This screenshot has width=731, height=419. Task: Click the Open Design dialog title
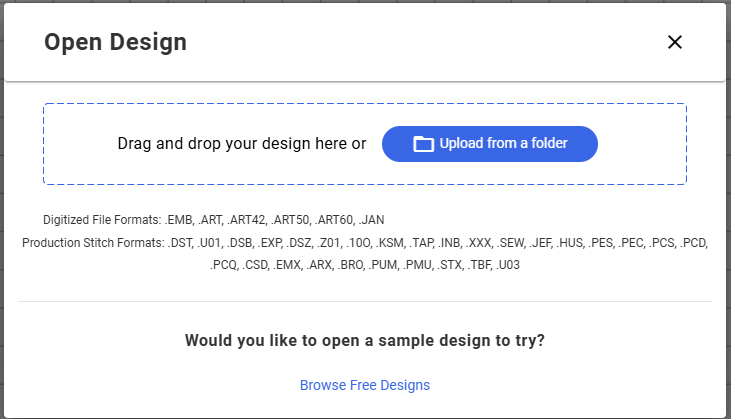click(x=115, y=42)
